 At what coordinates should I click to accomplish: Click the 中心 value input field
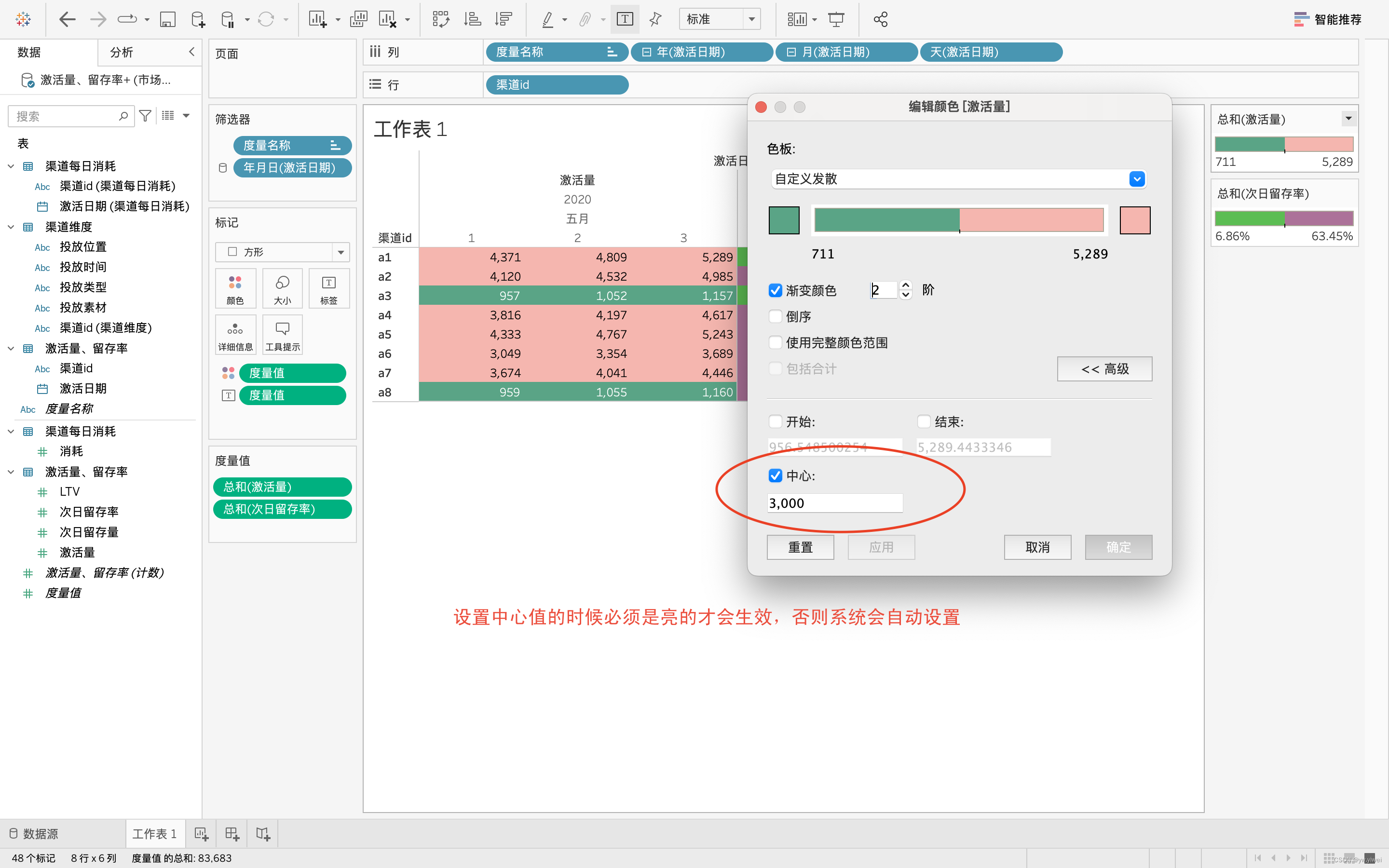[834, 503]
